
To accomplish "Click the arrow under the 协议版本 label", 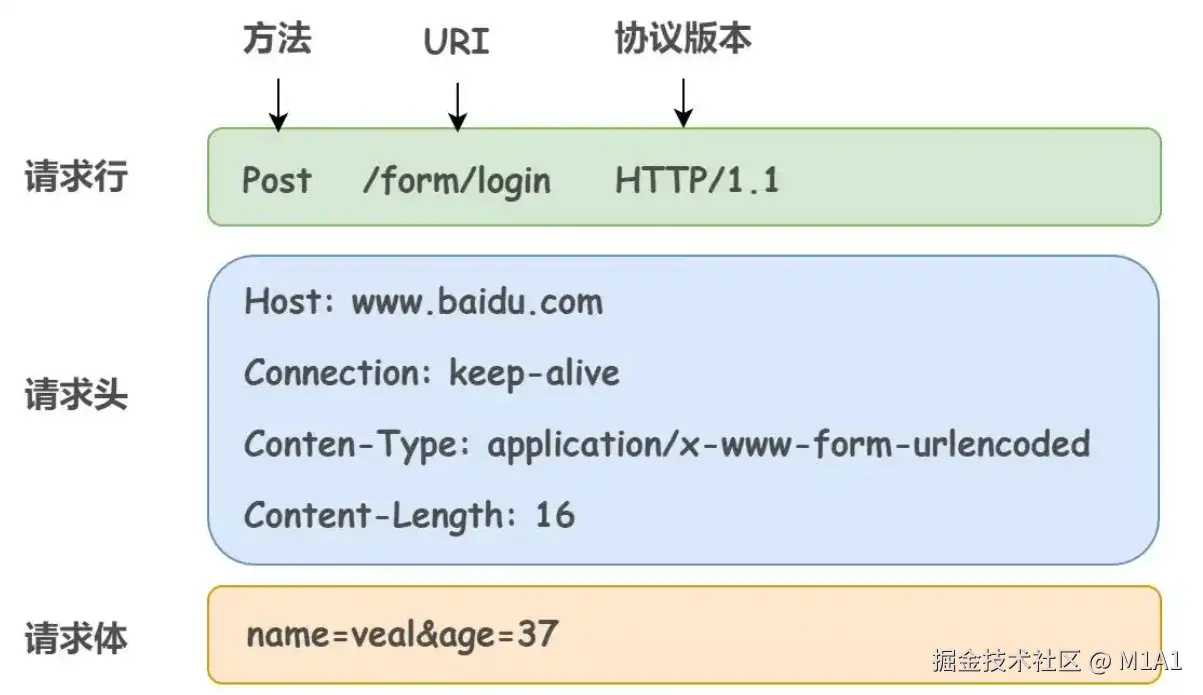I will coord(683,102).
